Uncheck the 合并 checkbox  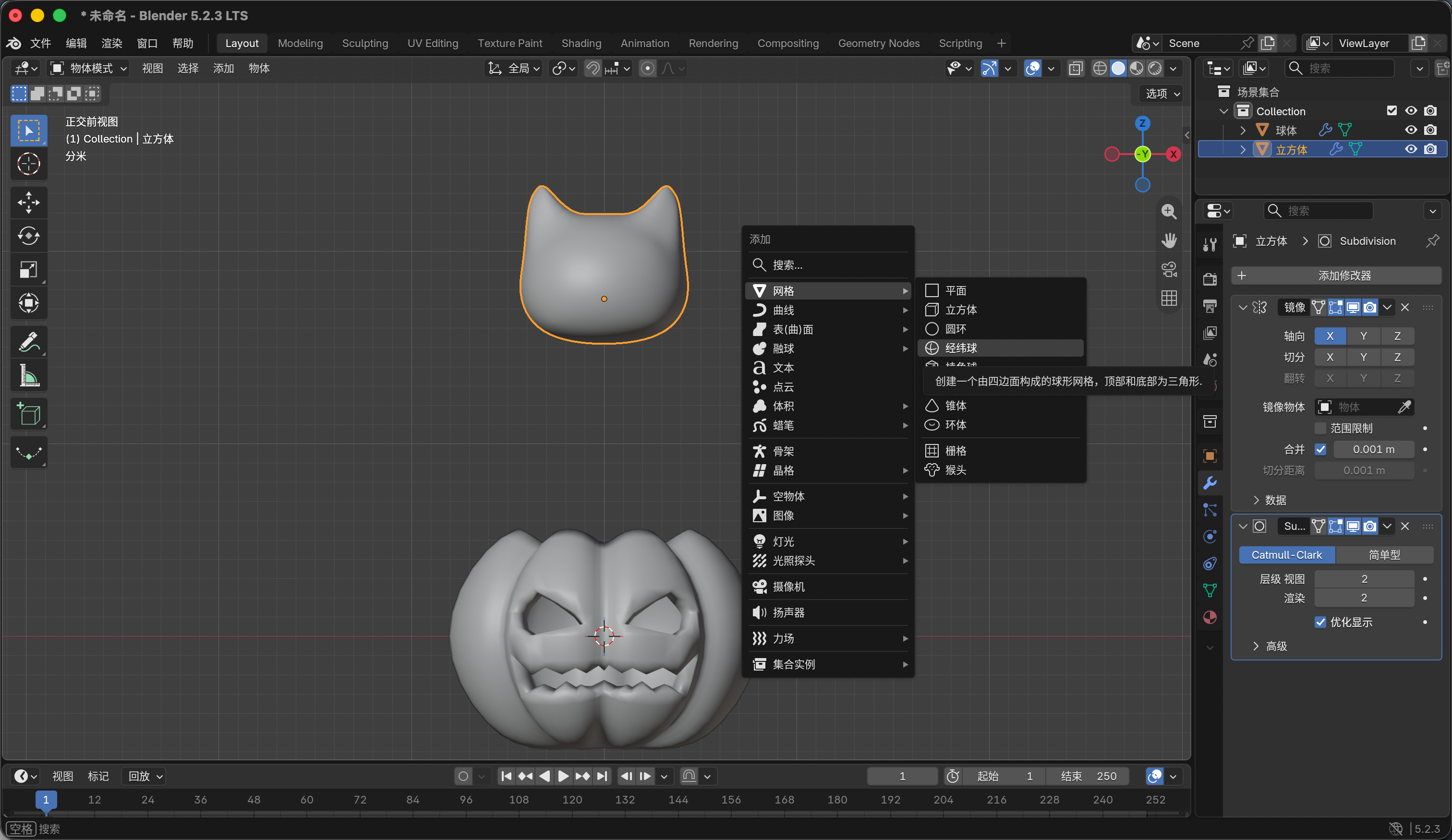pyautogui.click(x=1320, y=449)
